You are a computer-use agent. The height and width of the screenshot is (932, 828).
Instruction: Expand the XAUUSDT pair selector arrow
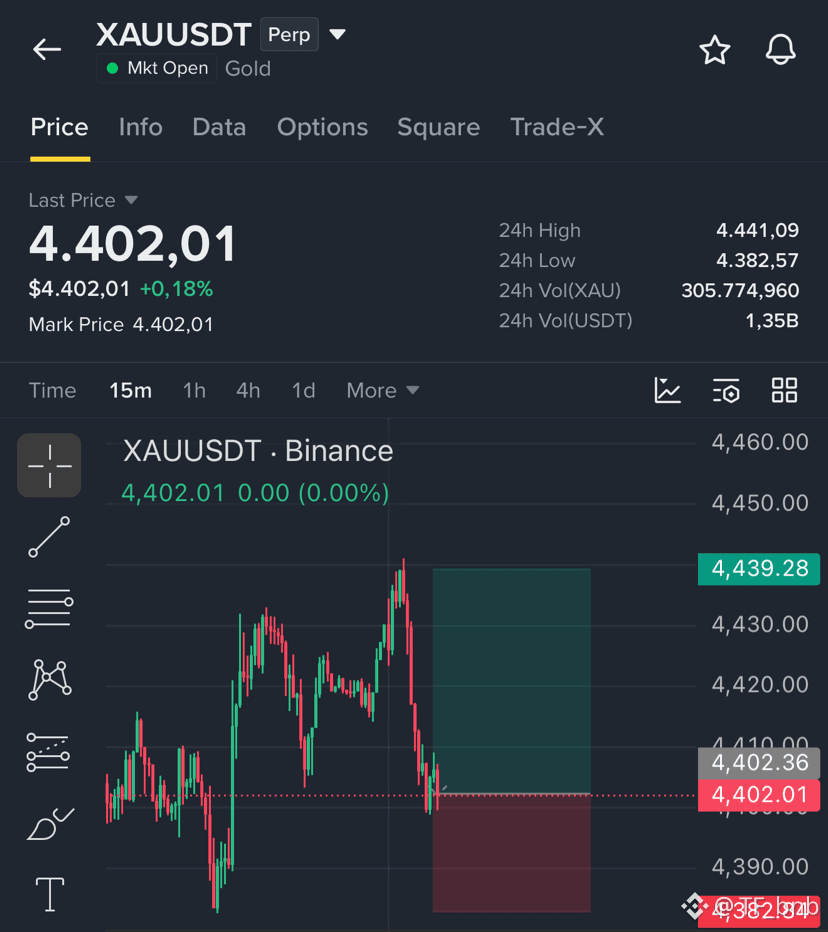337,34
